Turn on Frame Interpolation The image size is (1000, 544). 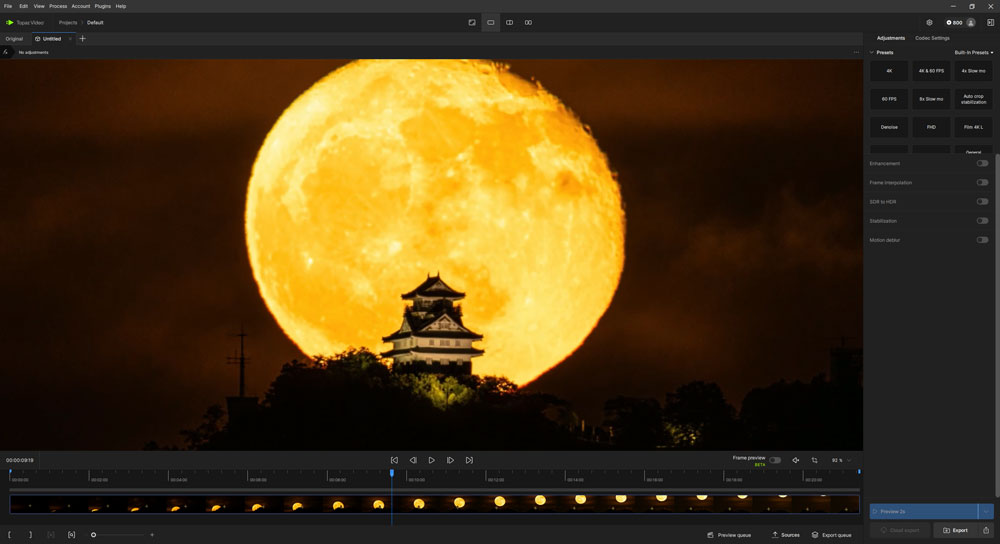[x=982, y=182]
